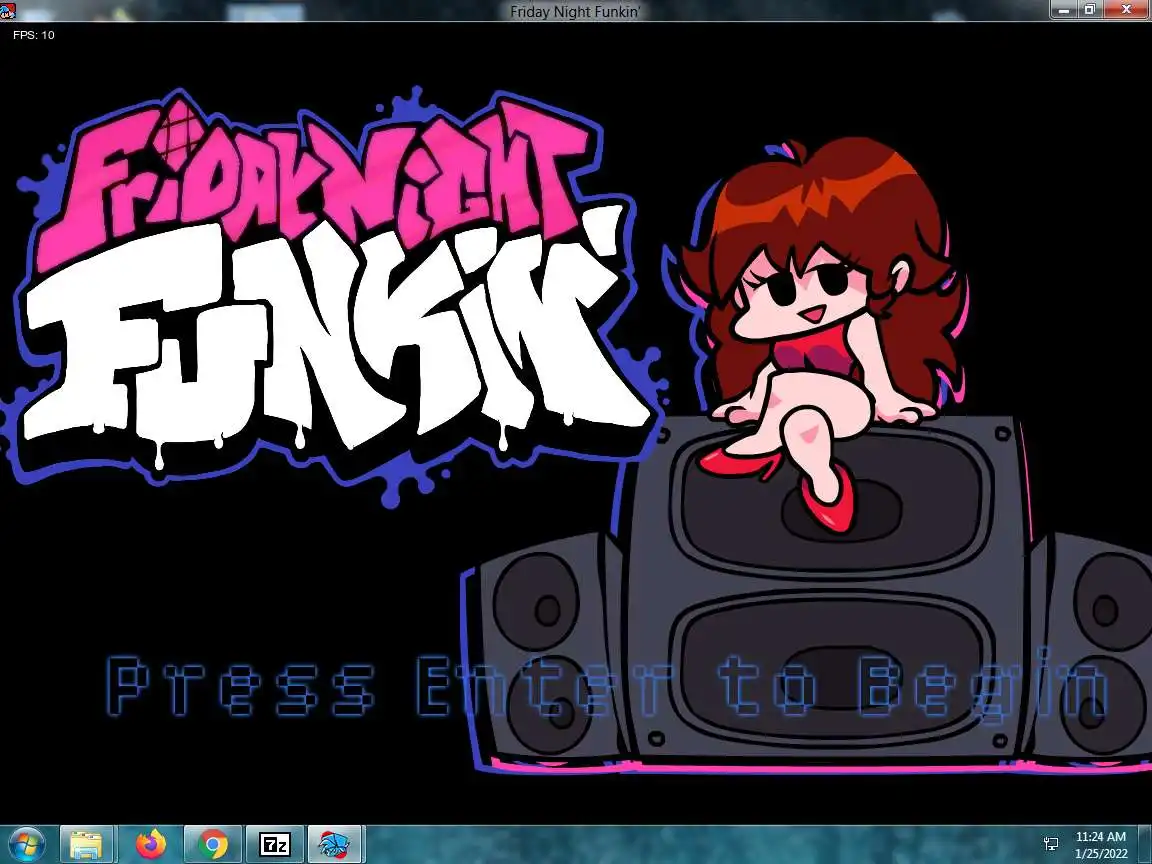Image resolution: width=1152 pixels, height=864 pixels.
Task: Launch Google Chrome from the taskbar
Action: coord(212,845)
